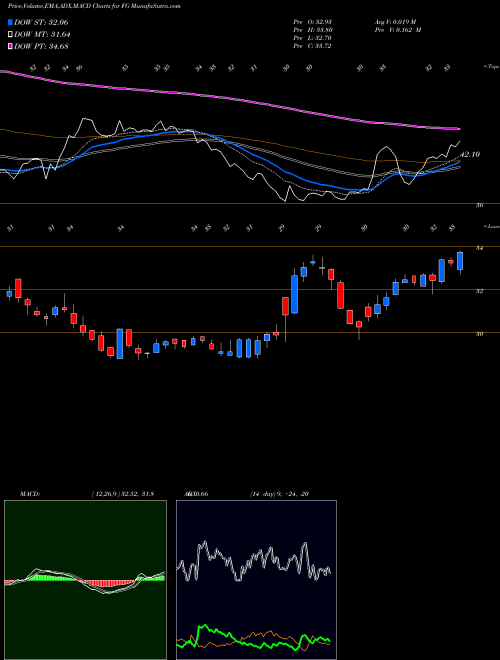Click the 'MACD:' panel label
The image size is (500, 660).
[29, 494]
